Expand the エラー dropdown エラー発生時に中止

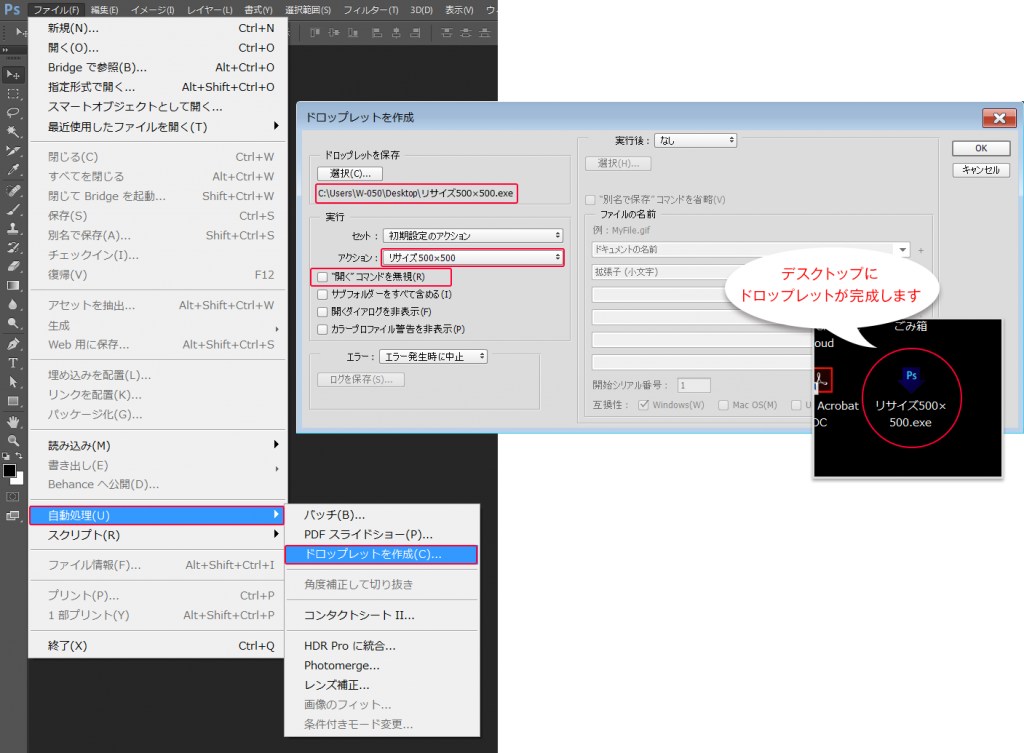(434, 357)
